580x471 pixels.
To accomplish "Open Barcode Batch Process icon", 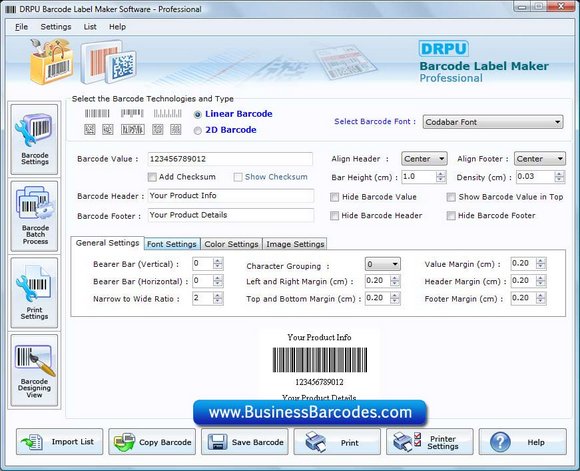I will pyautogui.click(x=34, y=216).
